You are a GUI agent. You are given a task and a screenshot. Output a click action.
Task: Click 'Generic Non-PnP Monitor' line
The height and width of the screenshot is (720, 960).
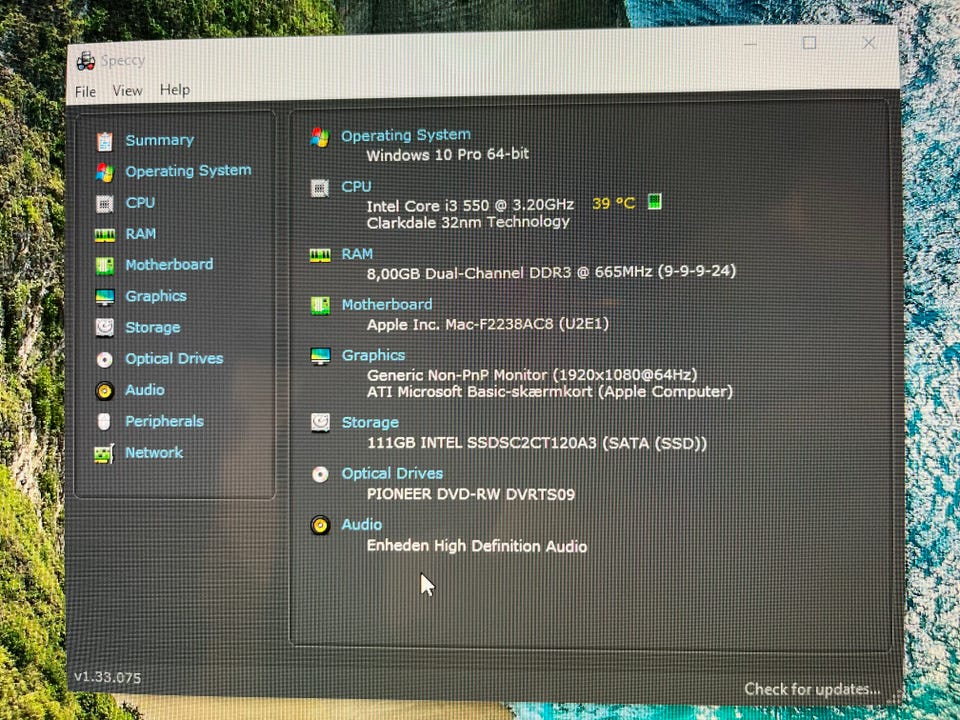click(x=532, y=375)
